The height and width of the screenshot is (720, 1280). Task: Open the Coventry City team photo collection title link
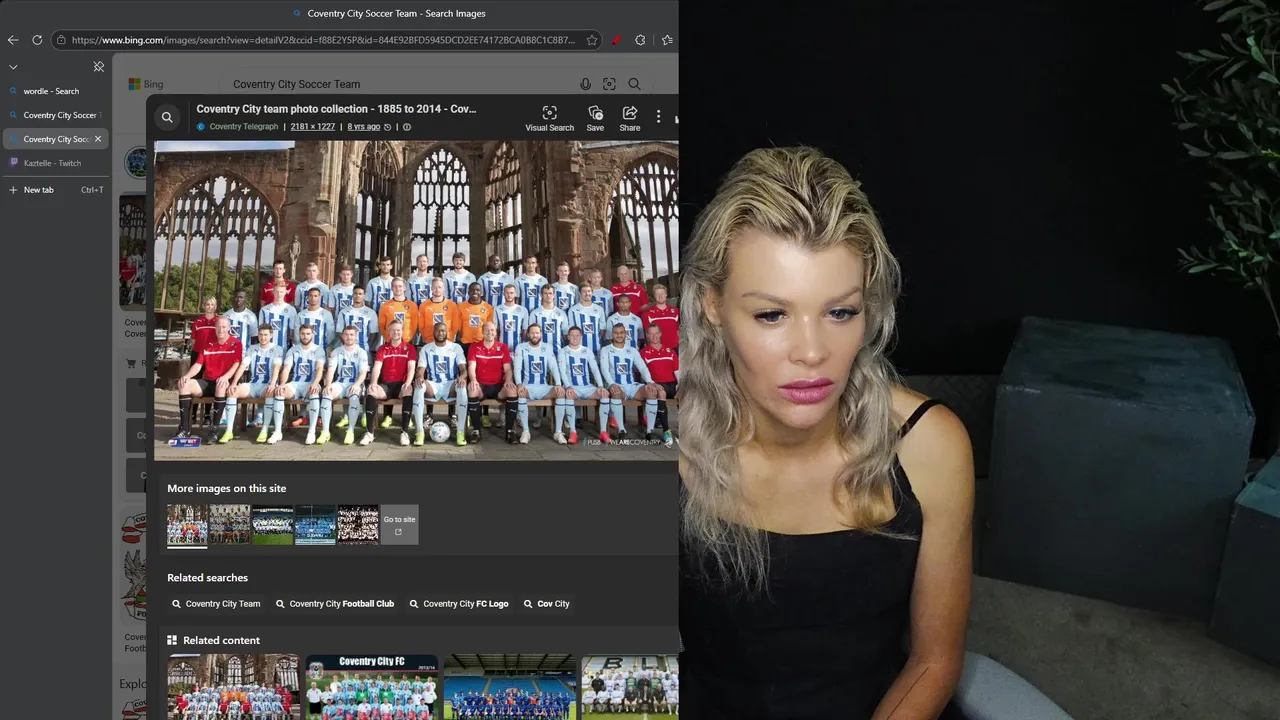336,109
